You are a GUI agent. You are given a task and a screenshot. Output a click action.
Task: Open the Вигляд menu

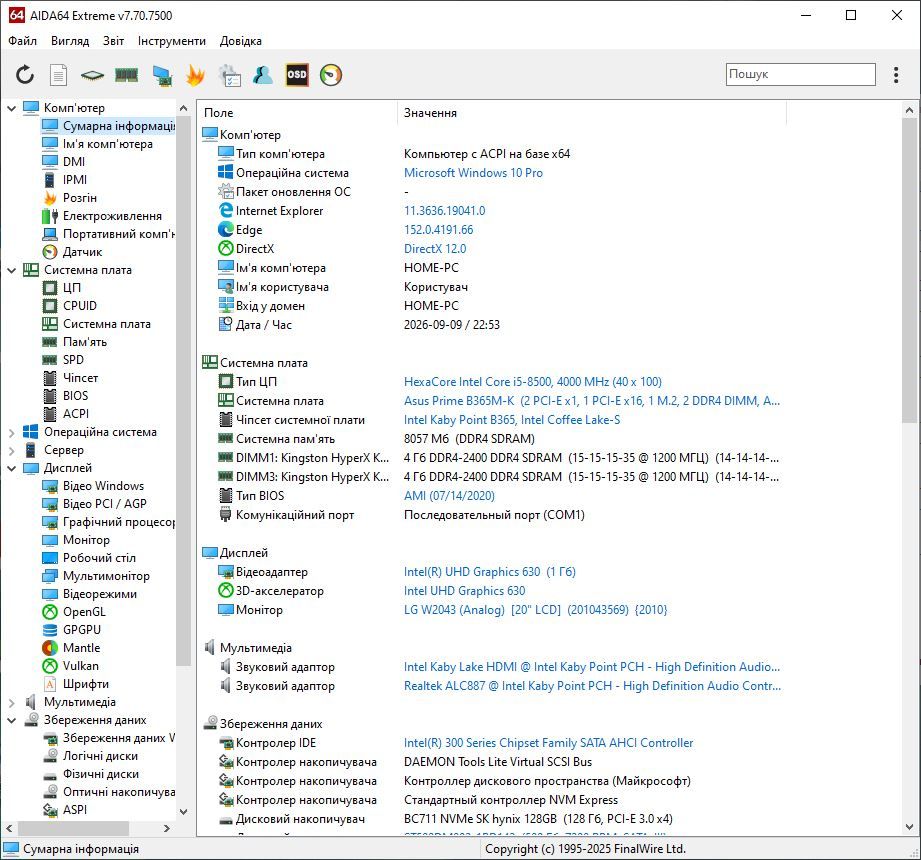[x=70, y=41]
